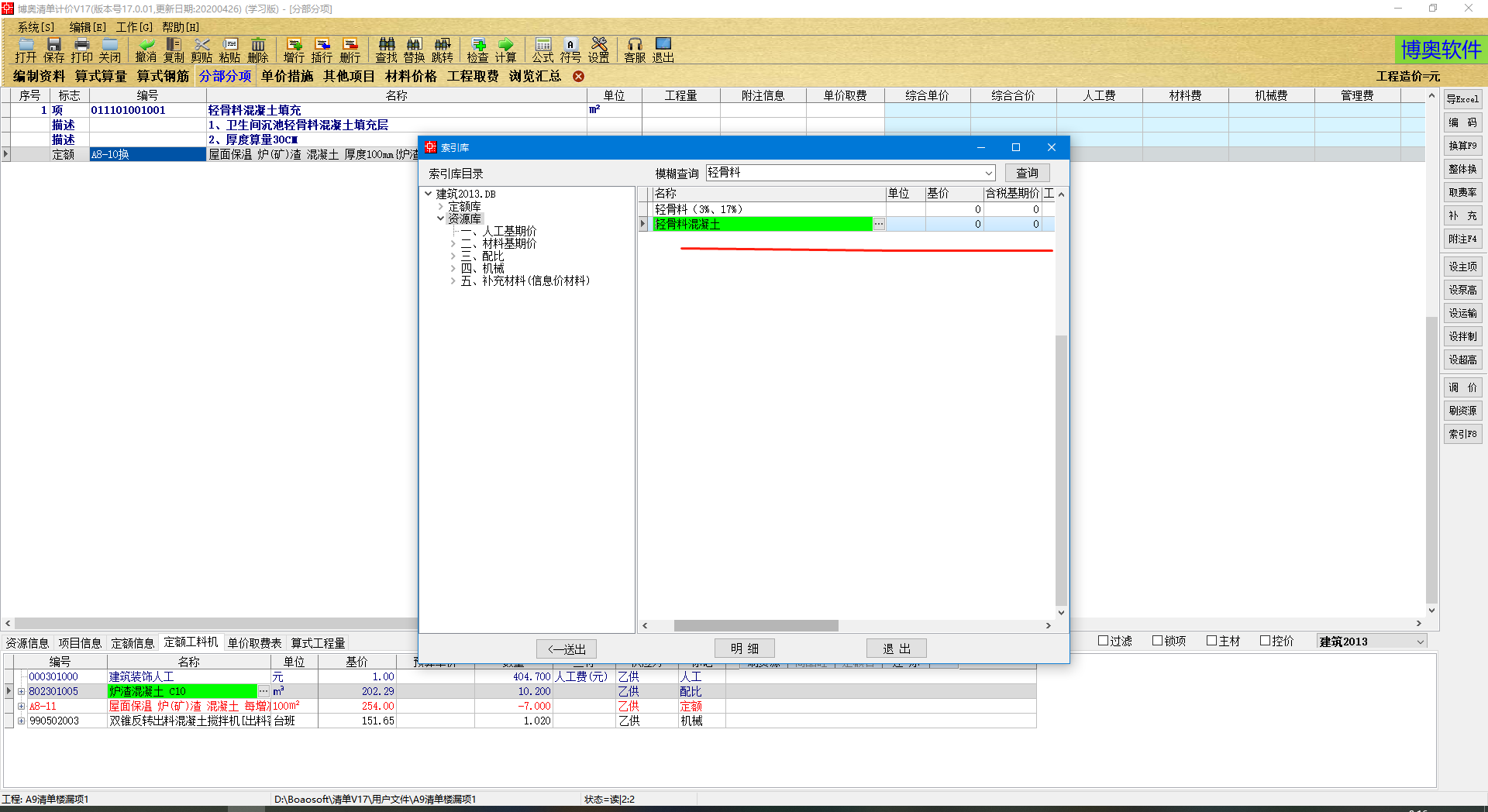The image size is (1488, 812).
Task: Click the 关闭 (Close file) toolbar icon
Action: [x=109, y=50]
